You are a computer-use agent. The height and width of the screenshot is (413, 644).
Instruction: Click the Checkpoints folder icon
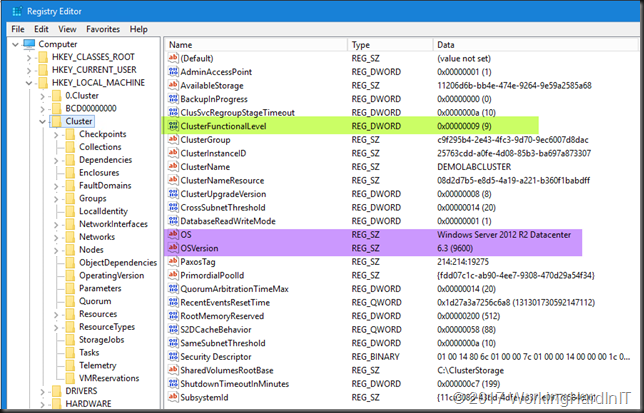pyautogui.click(x=70, y=134)
